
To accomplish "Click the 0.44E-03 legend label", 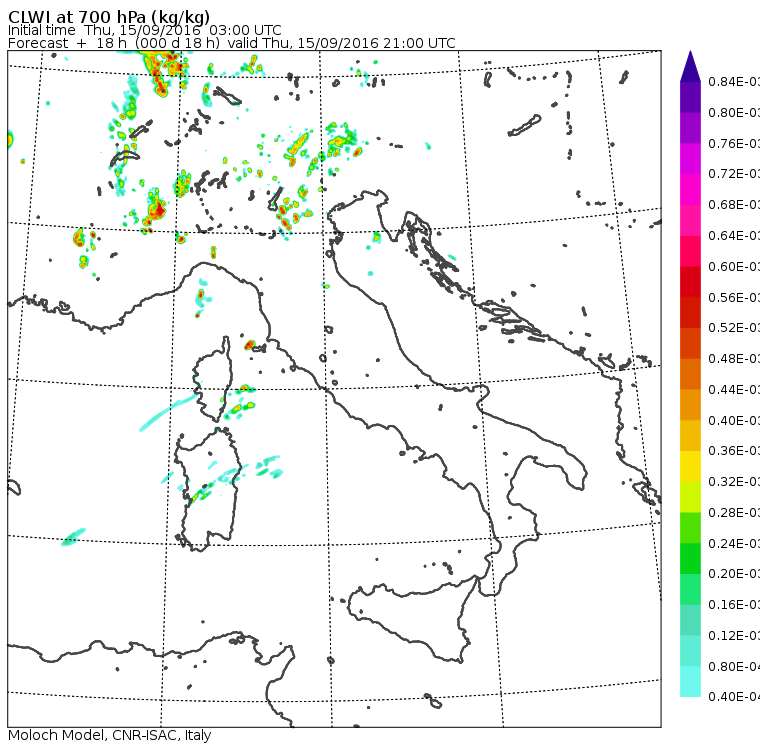I will pyautogui.click(x=734, y=390).
